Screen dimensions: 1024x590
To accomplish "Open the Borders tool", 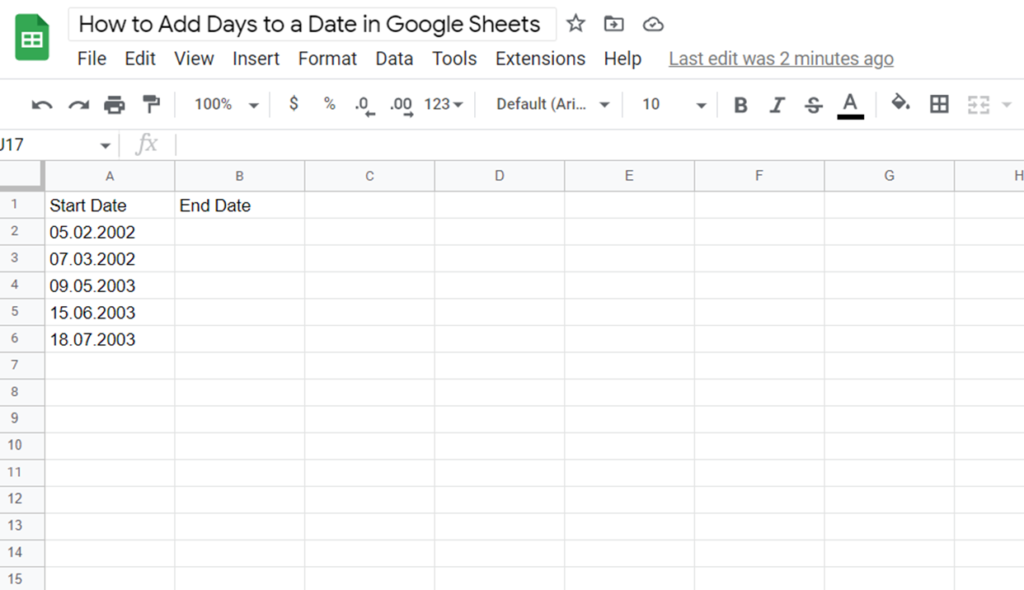I will click(x=939, y=104).
